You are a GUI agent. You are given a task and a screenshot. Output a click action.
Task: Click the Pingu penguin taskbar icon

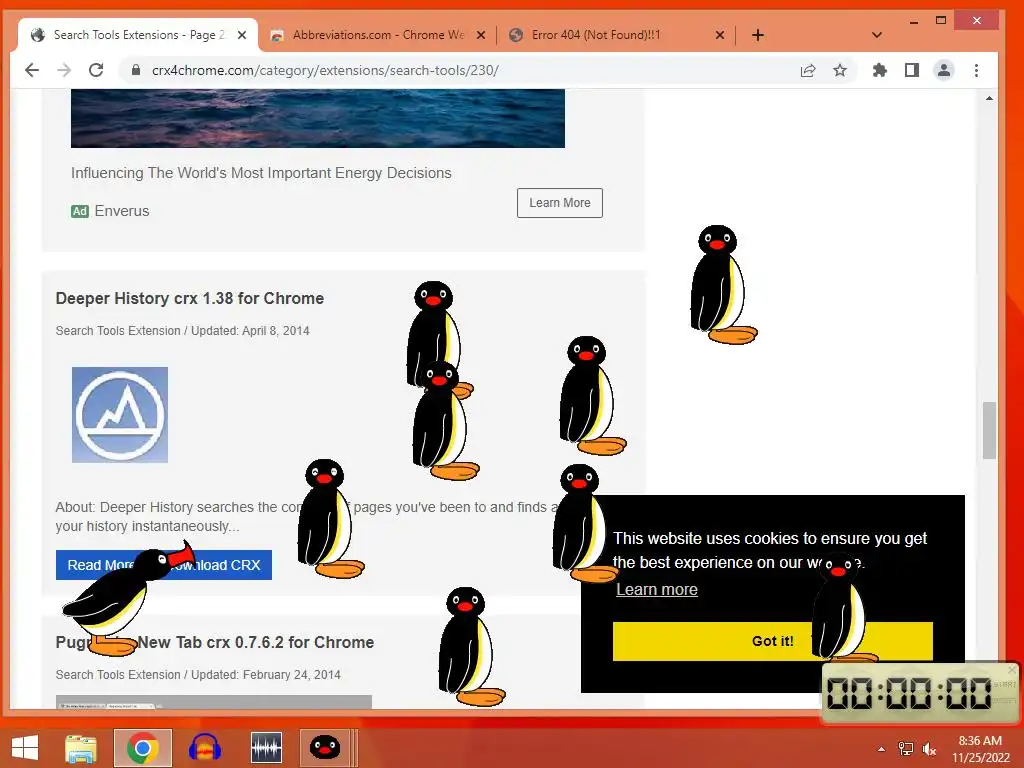[x=325, y=748]
